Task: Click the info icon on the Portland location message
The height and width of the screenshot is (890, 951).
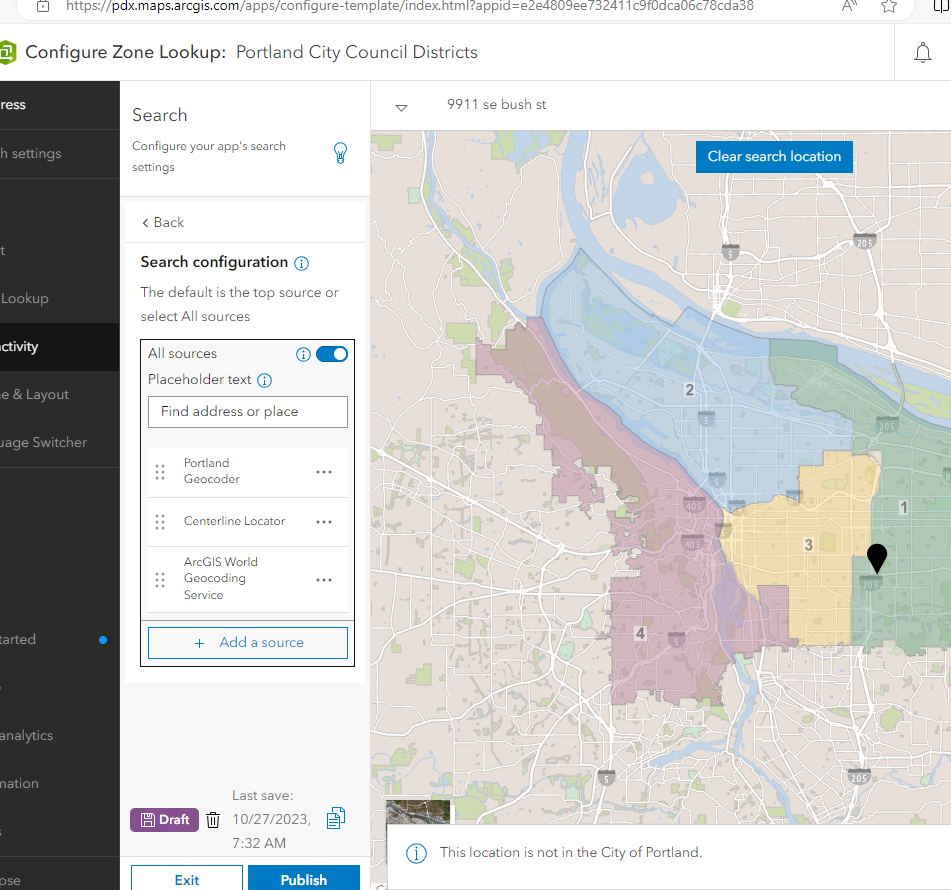Action: click(x=415, y=851)
